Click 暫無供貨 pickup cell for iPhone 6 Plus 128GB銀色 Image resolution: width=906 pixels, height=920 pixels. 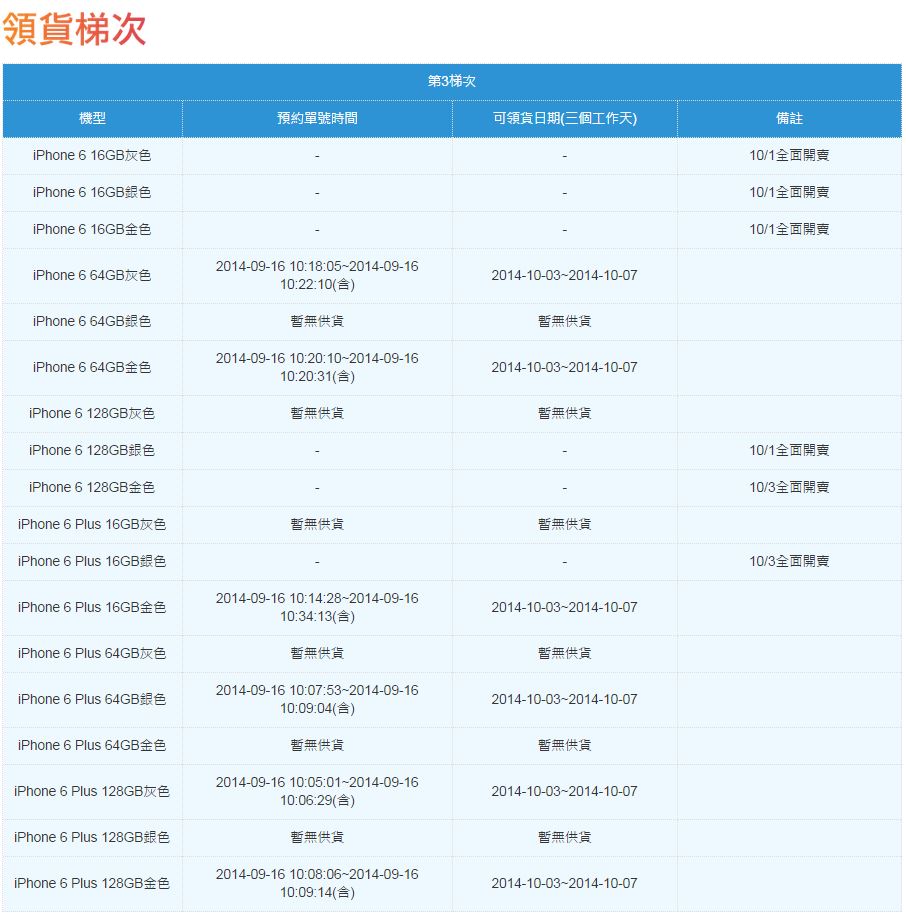pyautogui.click(x=564, y=838)
